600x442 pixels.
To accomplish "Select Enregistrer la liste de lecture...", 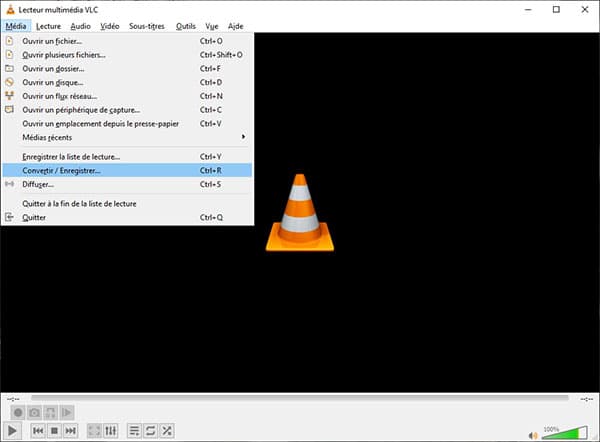I will coord(127,157).
